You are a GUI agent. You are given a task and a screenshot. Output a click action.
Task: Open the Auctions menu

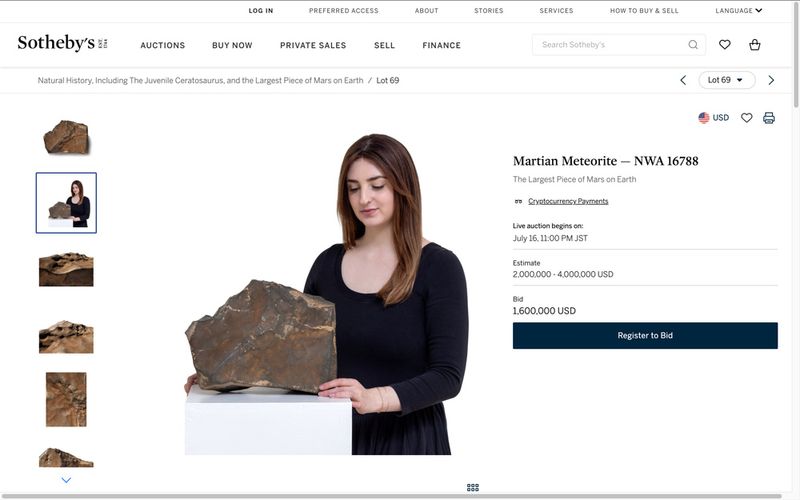pyautogui.click(x=162, y=45)
